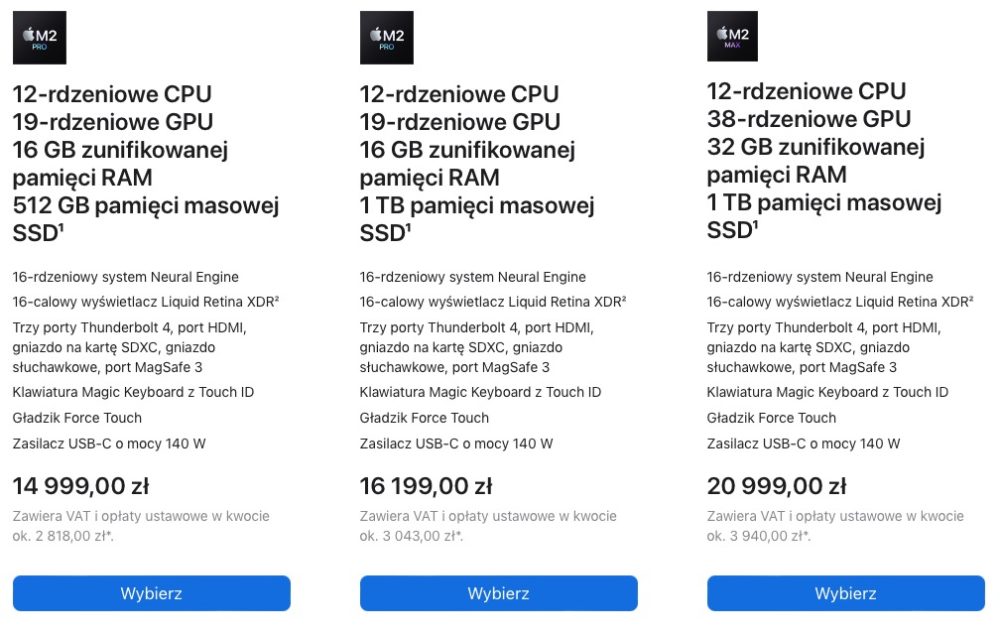Viewport: 1000px width, 634px height.
Task: Choose the 14 999,00 zł configuration with Wybierz
Action: click(x=152, y=593)
